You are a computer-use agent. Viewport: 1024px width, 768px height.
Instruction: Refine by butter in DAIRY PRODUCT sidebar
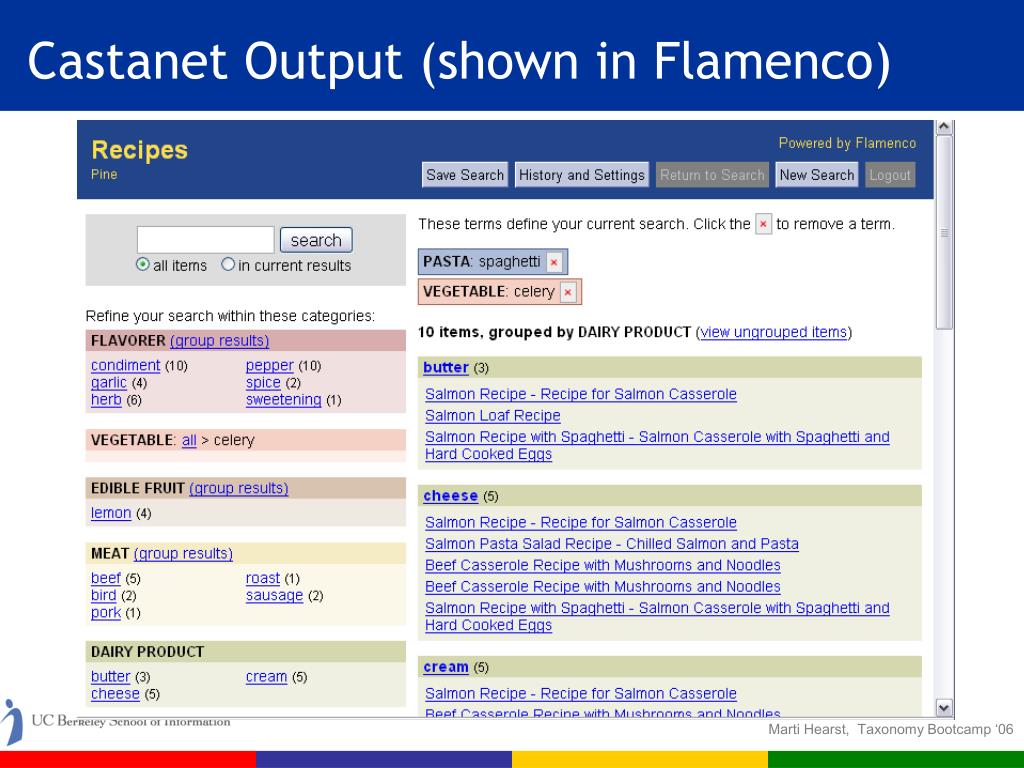pos(110,677)
